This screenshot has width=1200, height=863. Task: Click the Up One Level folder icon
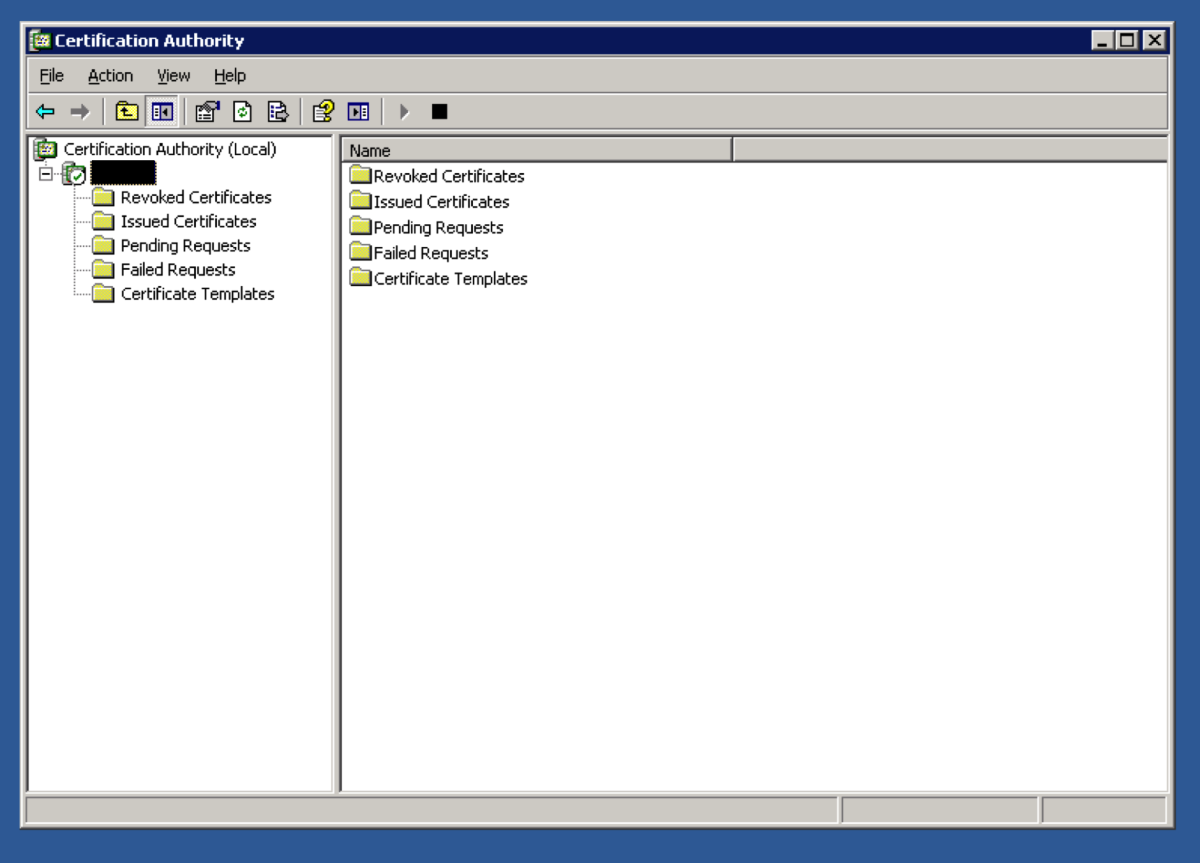click(127, 112)
